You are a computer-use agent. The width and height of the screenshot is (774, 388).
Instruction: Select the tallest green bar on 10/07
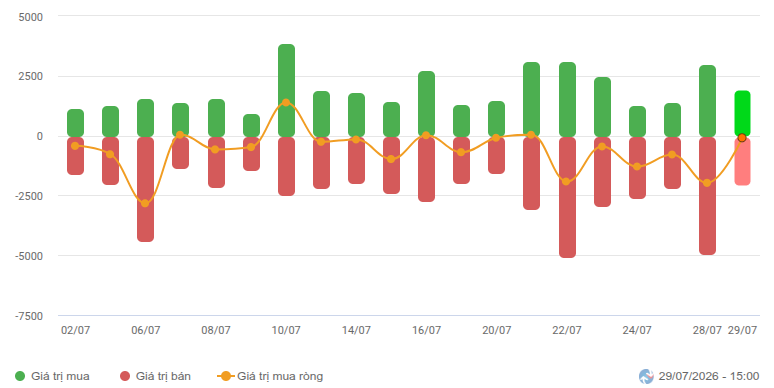click(x=286, y=90)
